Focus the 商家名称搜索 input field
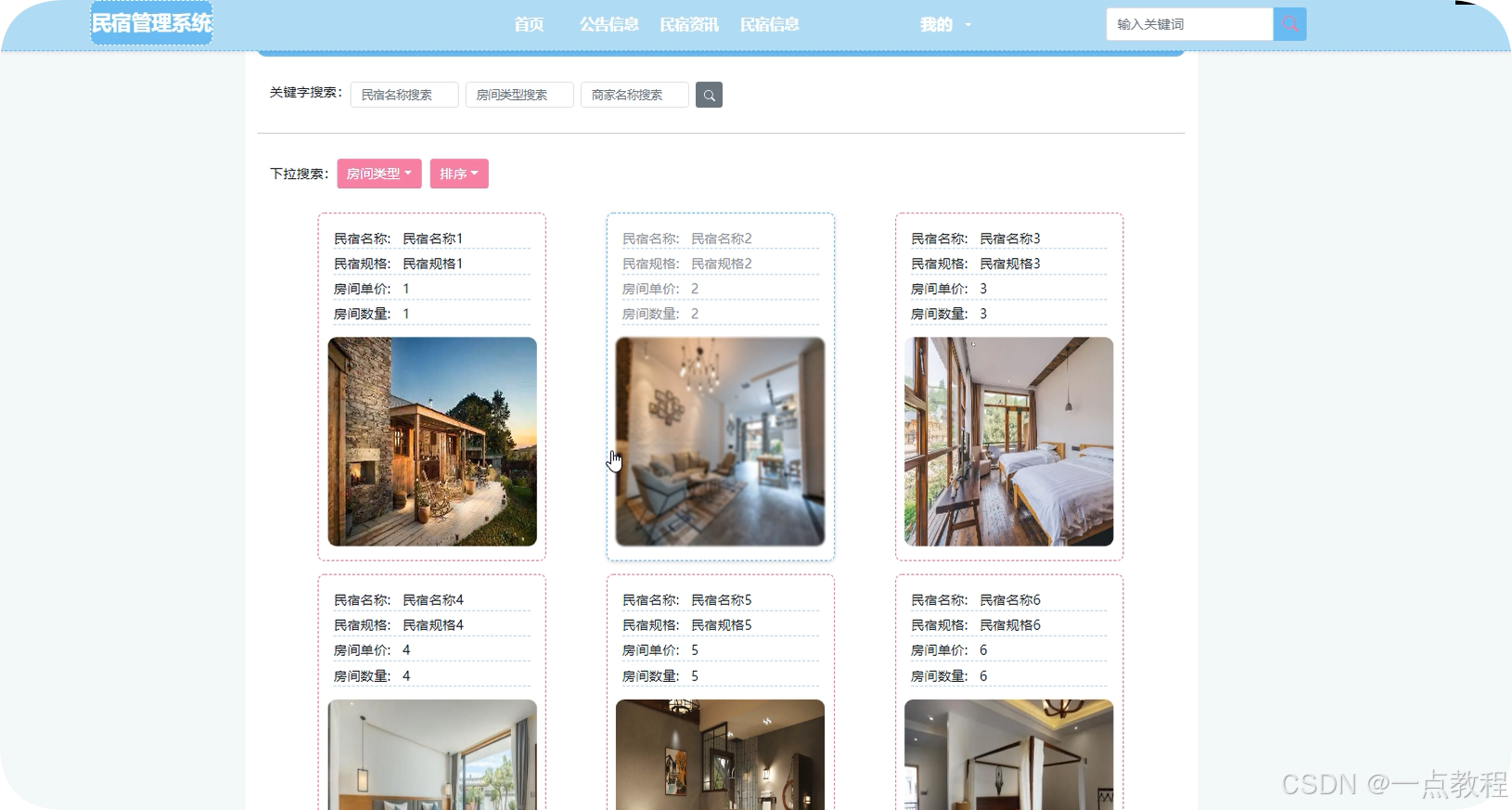The image size is (1512, 810). 634,95
